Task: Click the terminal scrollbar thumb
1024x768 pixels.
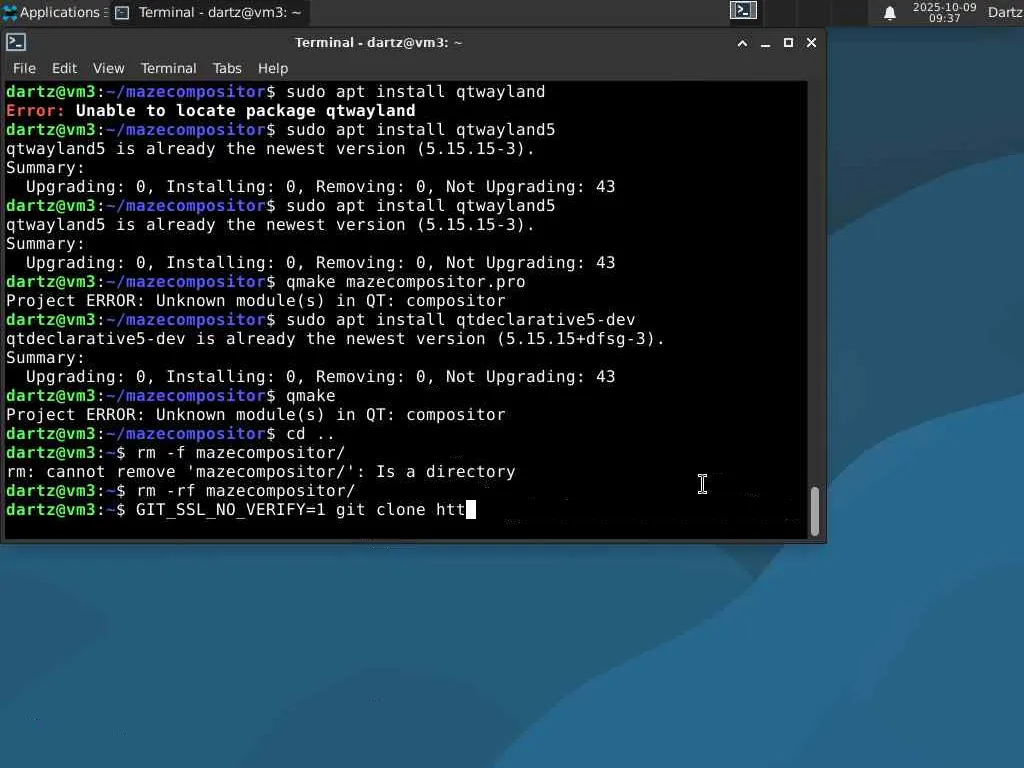Action: point(814,511)
